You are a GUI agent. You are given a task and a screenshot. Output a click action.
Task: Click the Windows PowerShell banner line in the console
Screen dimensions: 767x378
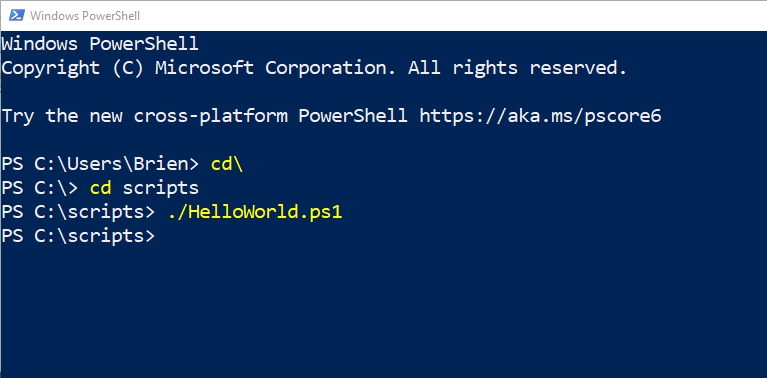click(100, 44)
